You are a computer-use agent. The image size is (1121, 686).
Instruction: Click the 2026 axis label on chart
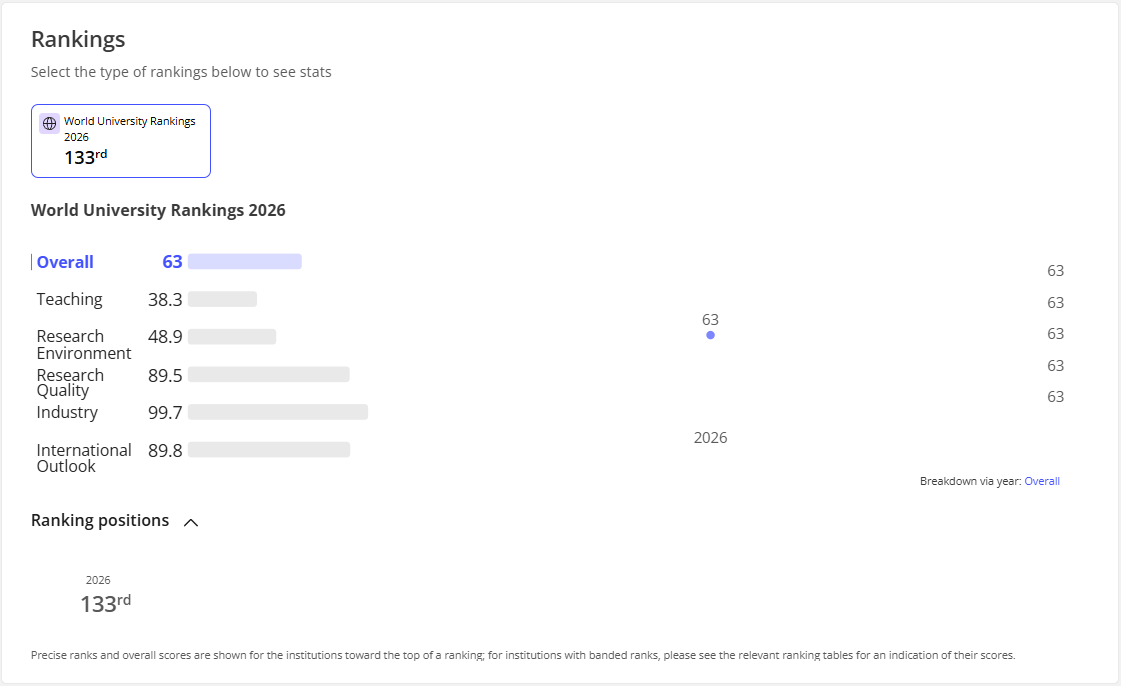[710, 437]
